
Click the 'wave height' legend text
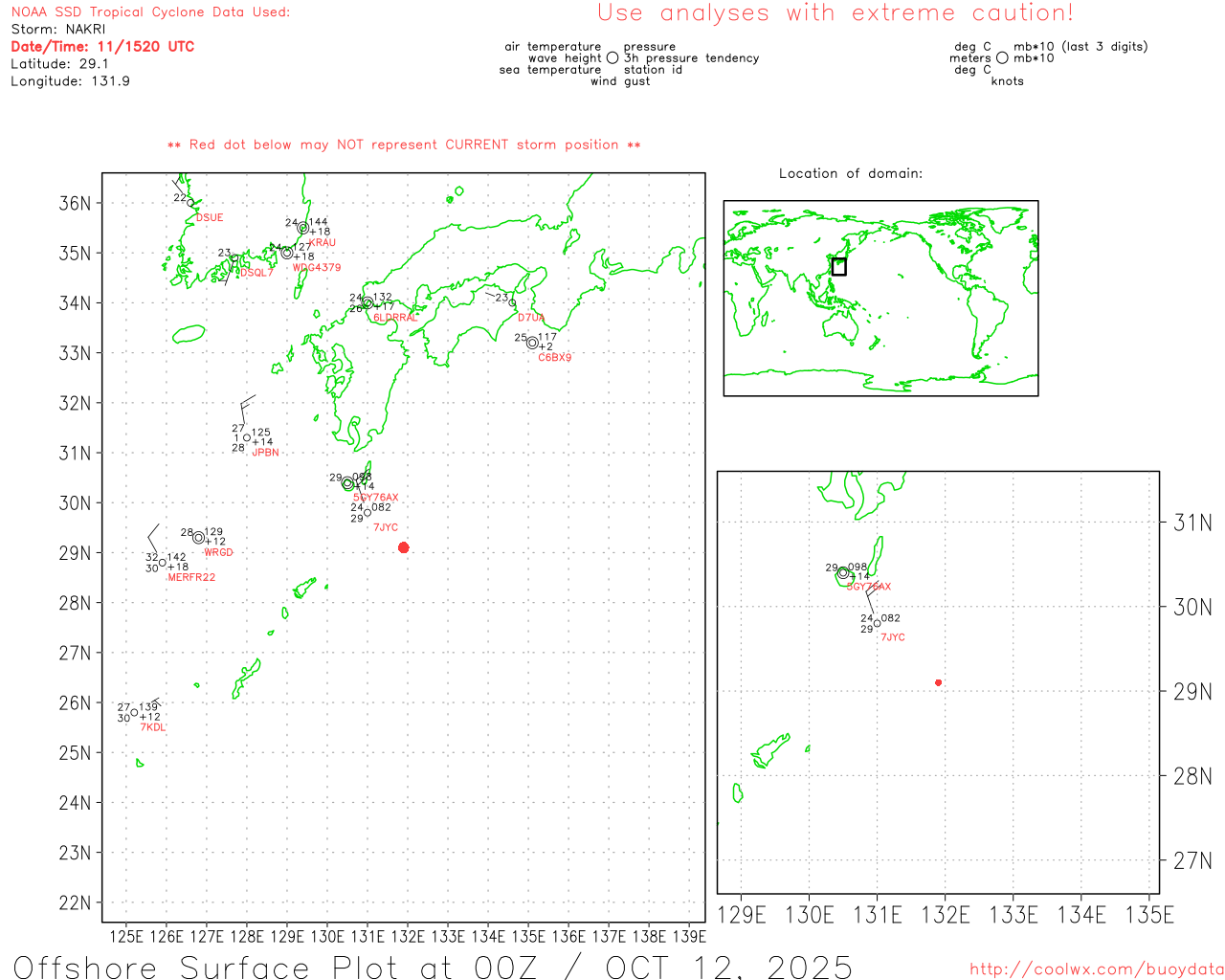pos(565,58)
